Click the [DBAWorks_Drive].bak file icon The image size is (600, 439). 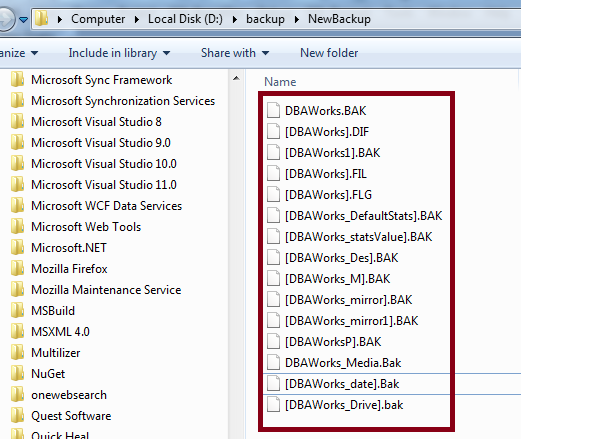coord(273,405)
